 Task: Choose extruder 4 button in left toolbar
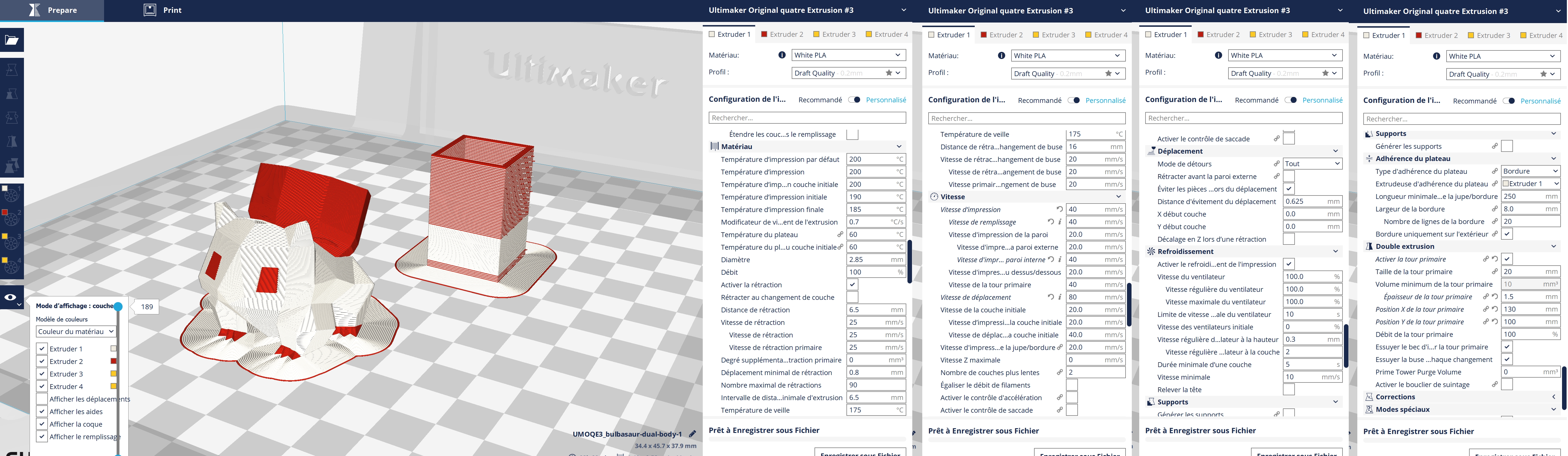[12, 267]
